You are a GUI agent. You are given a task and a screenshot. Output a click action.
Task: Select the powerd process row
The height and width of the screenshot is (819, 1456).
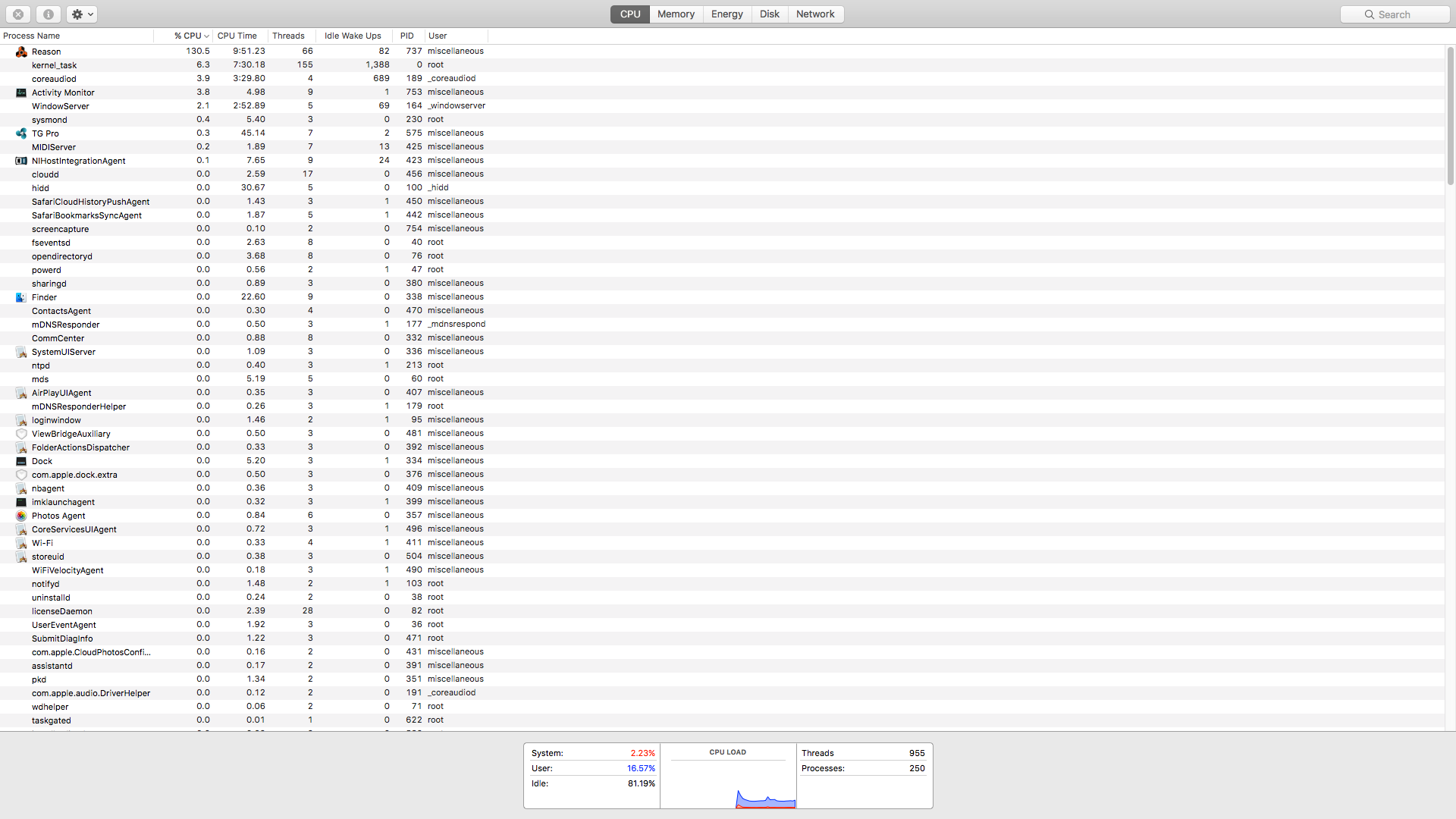(722, 270)
